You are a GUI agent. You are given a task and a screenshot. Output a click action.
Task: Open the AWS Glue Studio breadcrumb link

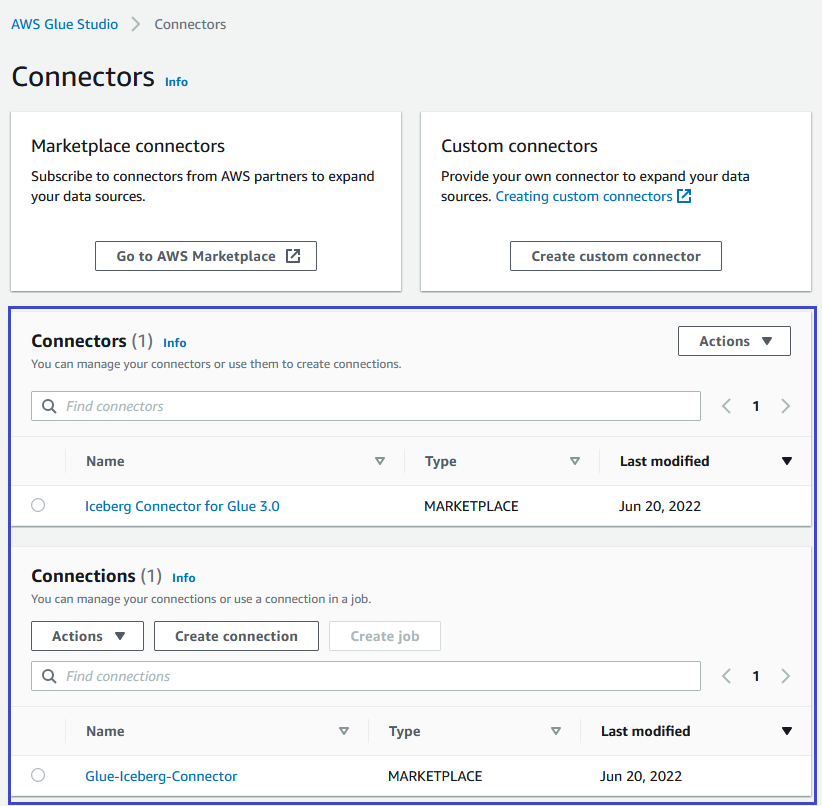[64, 24]
